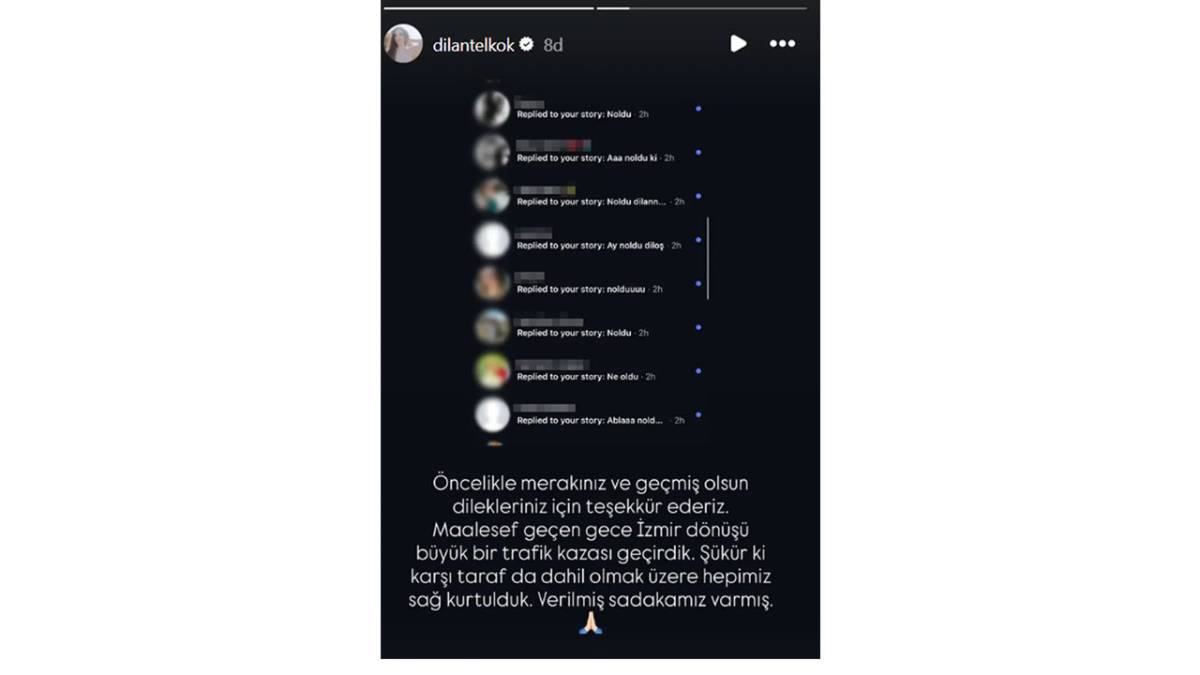Play the story with the play button
1200x675 pixels.
click(738, 44)
